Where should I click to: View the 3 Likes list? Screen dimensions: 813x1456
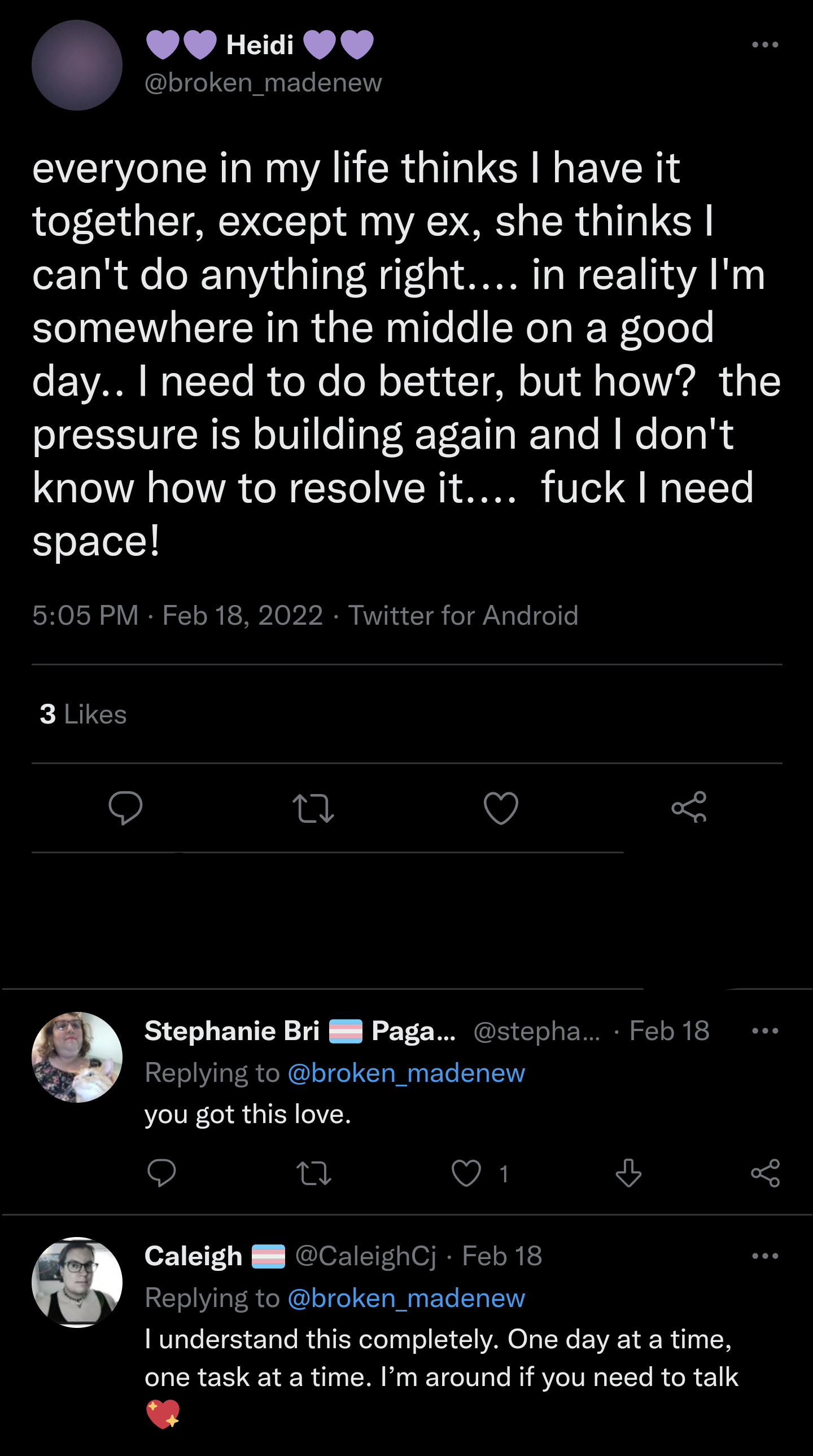click(x=83, y=714)
